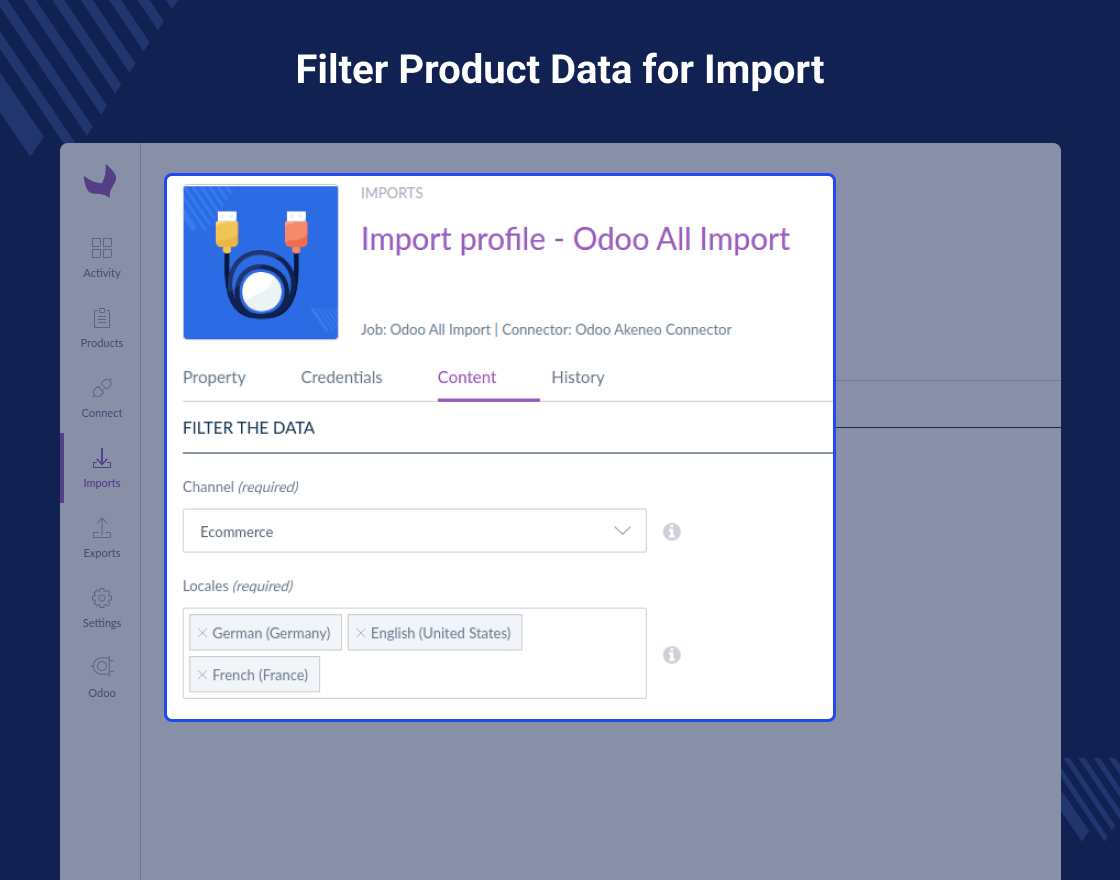Viewport: 1120px width, 880px height.
Task: Show info icon next to Channel
Action: click(x=671, y=531)
